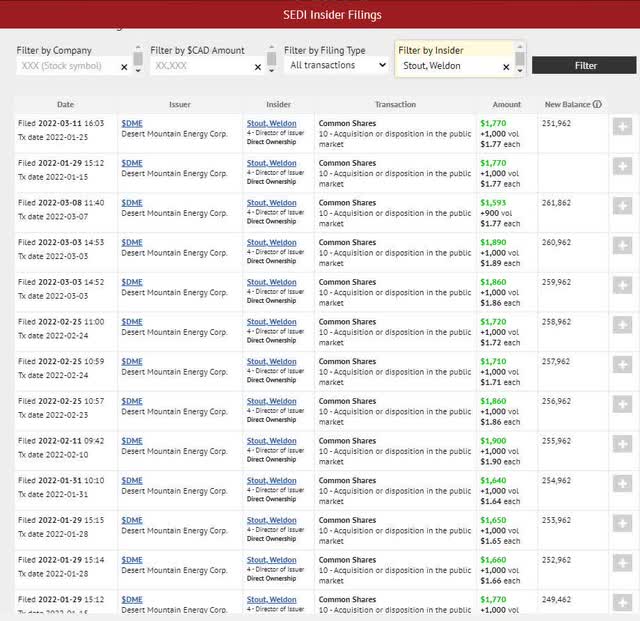Select amount $1,720
This screenshot has width=640, height=621.
tap(493, 322)
